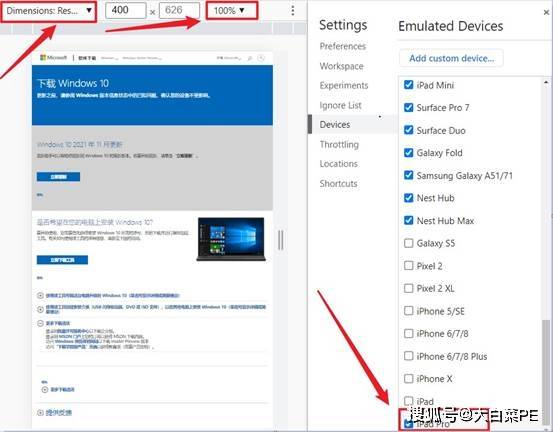Click the account icon in page header
The image size is (553, 432).
261,58
